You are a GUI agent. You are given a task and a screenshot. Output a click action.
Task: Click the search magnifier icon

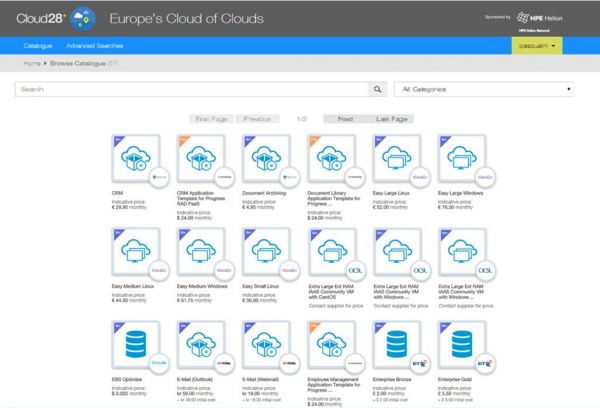[x=378, y=89]
